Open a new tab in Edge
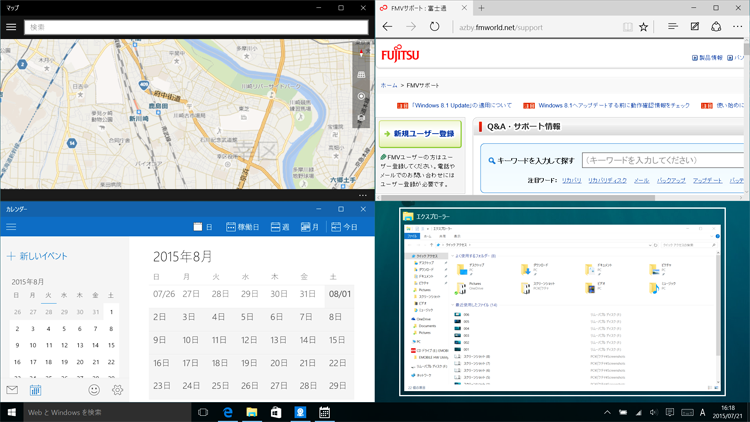Screen dimensions: 750x422 pyautogui.click(x=481, y=8)
